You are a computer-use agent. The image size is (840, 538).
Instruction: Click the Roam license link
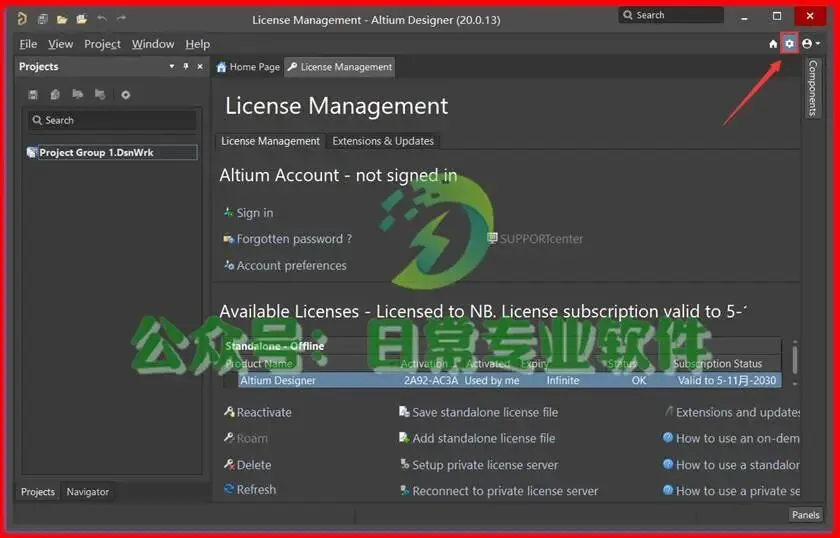pos(245,438)
